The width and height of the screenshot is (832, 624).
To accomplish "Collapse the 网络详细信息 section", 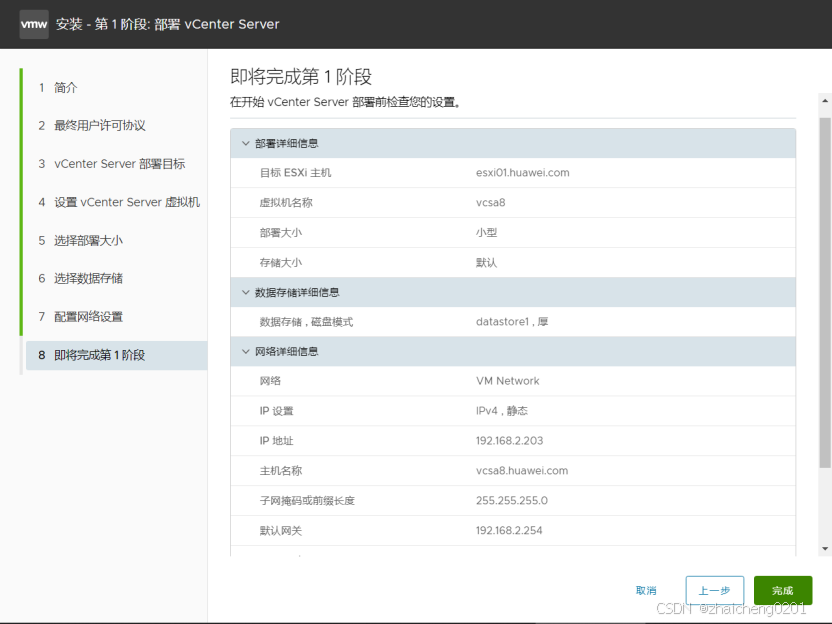I will click(246, 351).
